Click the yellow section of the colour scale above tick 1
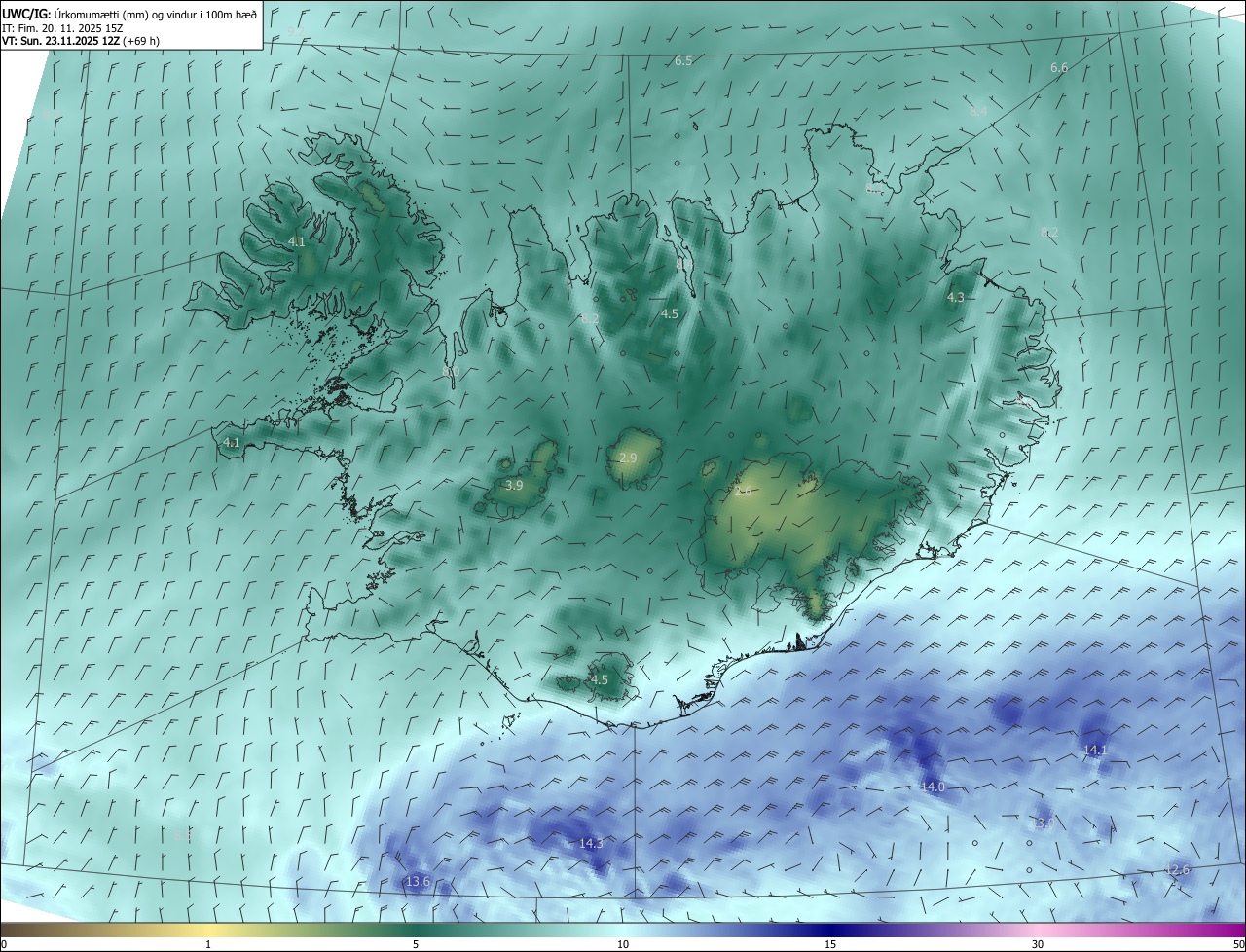This screenshot has height=952, width=1246. (208, 930)
